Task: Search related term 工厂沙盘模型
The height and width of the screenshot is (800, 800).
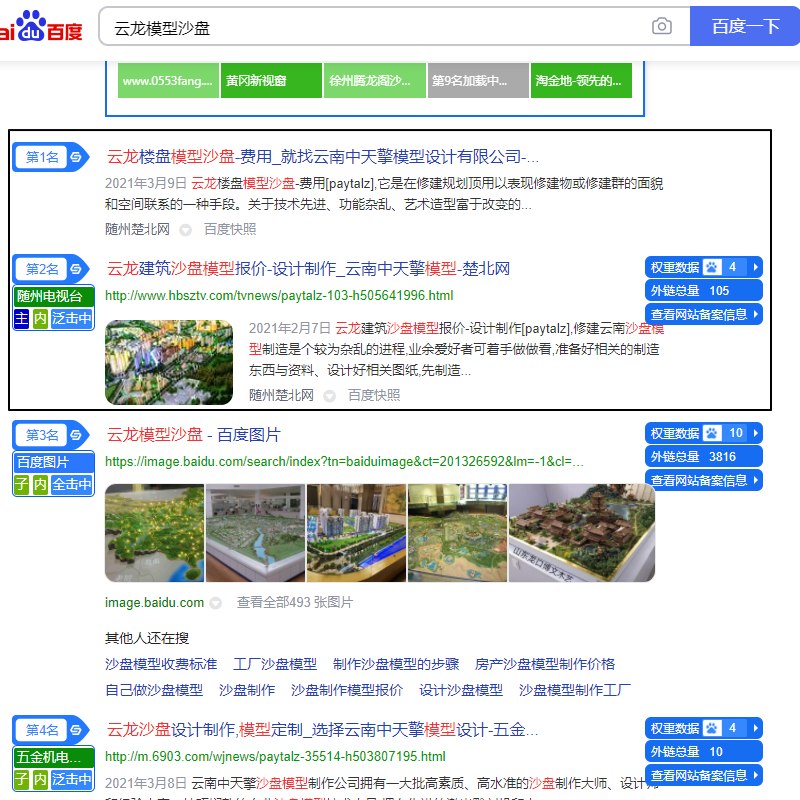Action: point(275,664)
